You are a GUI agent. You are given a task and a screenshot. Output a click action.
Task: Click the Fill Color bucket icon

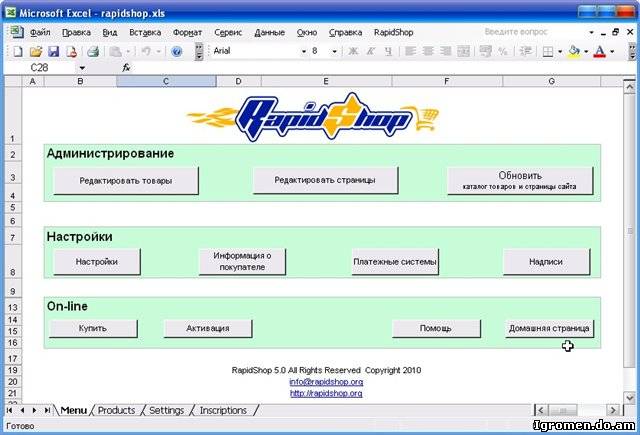[x=574, y=51]
